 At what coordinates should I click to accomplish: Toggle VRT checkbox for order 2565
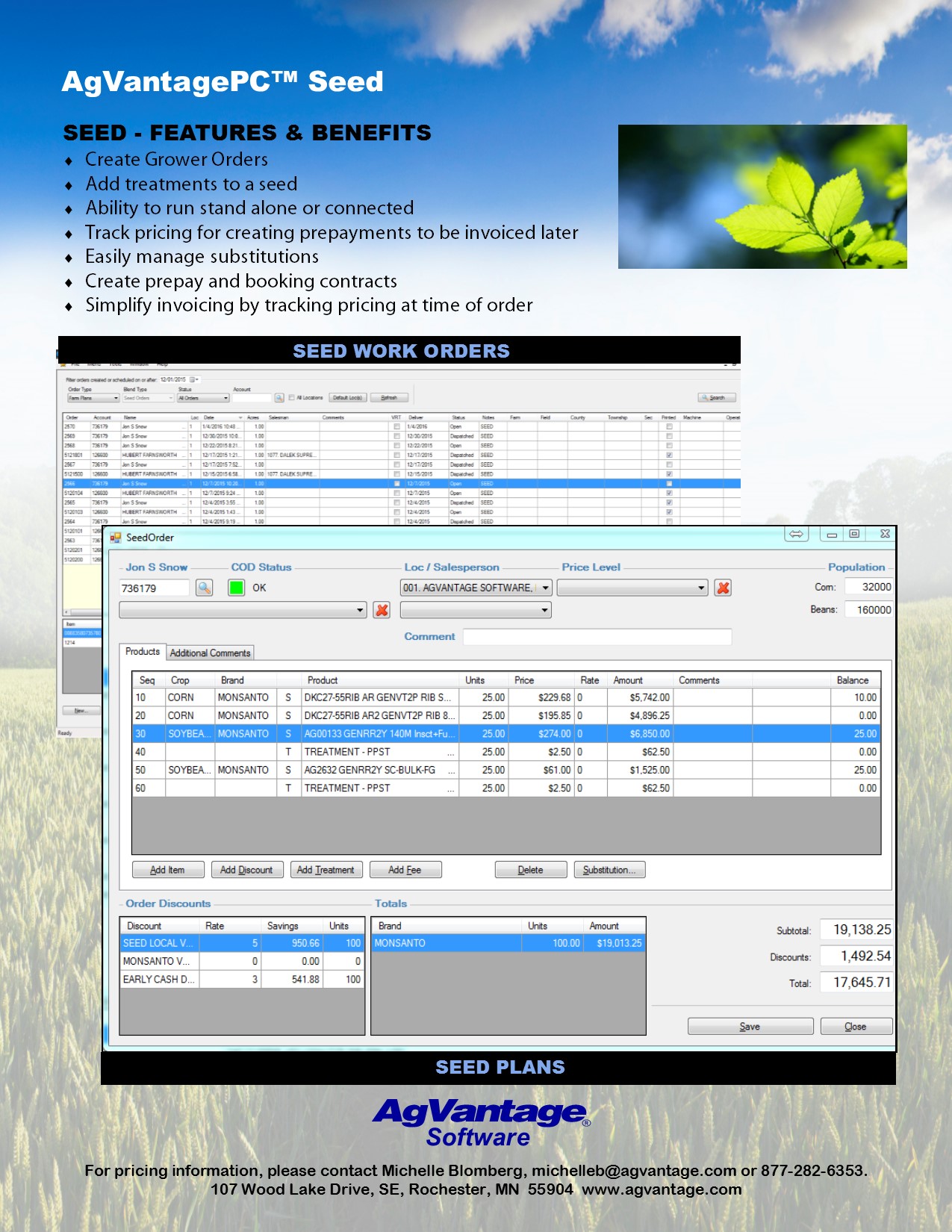pyautogui.click(x=396, y=503)
